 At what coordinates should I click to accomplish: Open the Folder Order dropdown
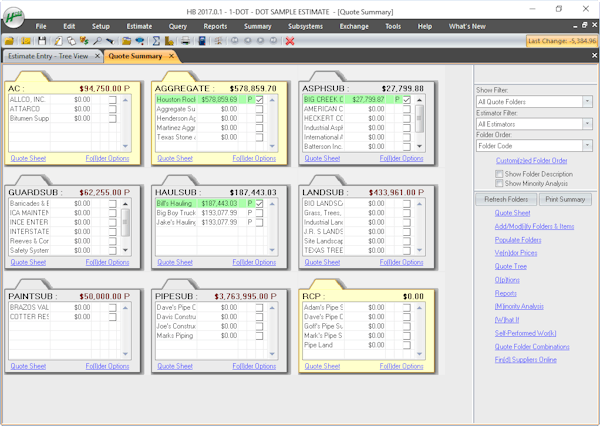pyautogui.click(x=587, y=145)
